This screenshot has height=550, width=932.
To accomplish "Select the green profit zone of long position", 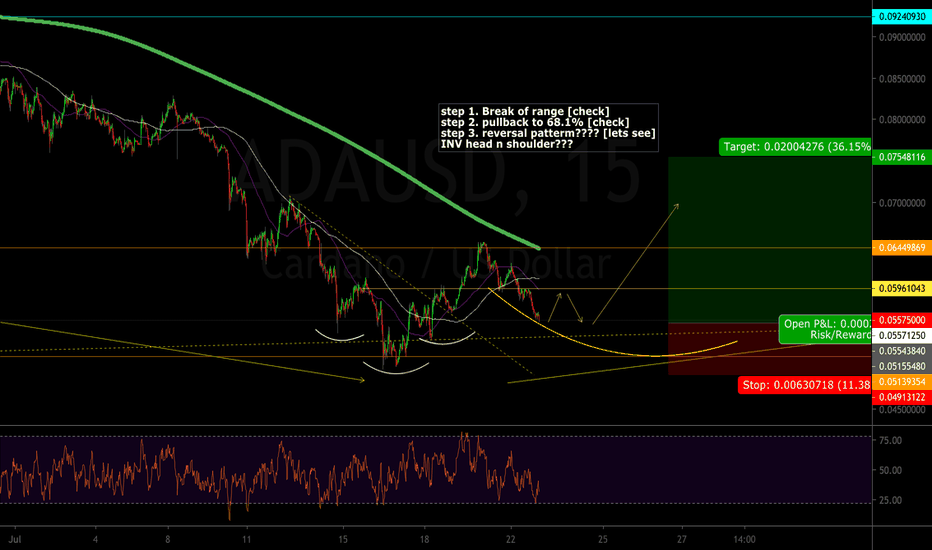I will [x=770, y=240].
